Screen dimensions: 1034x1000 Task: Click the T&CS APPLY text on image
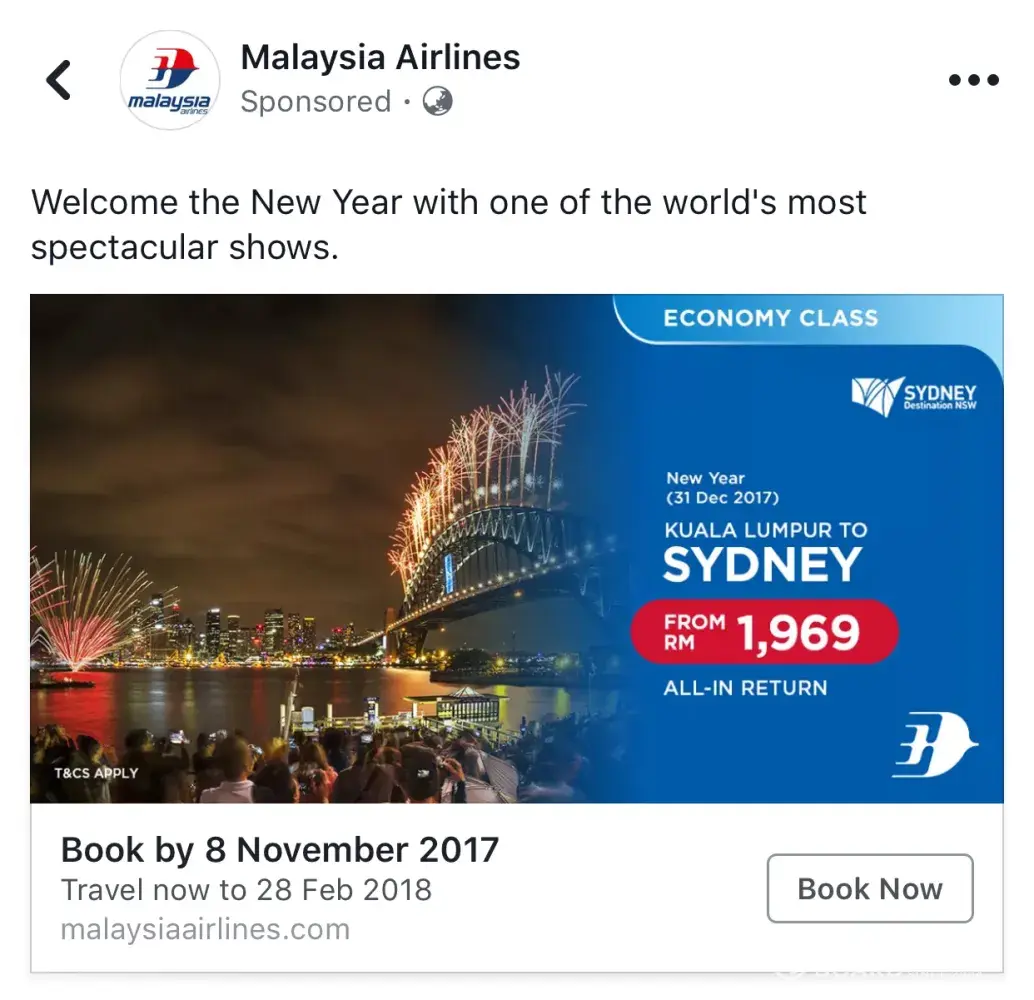96,773
